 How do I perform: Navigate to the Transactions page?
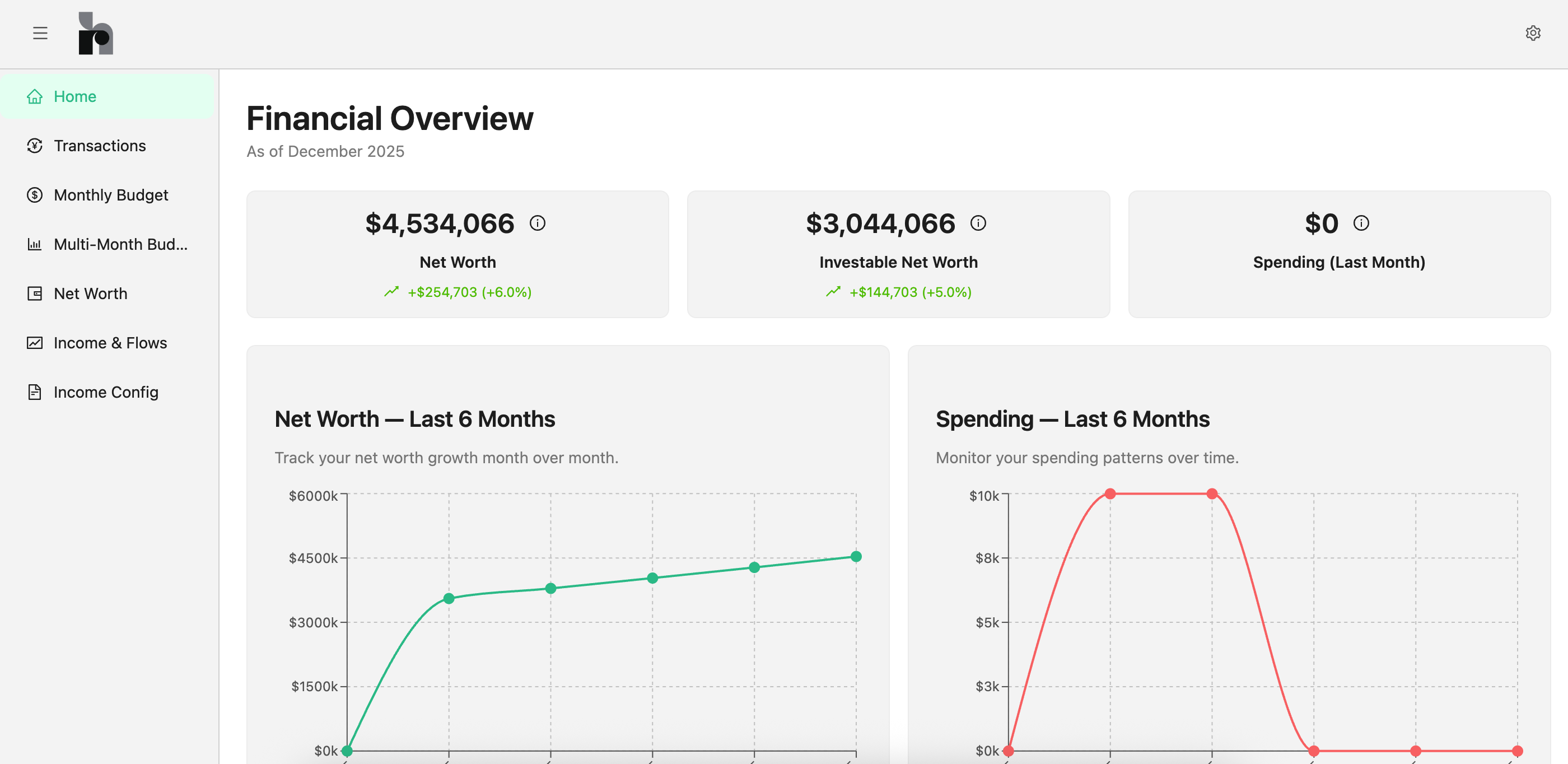coord(99,146)
